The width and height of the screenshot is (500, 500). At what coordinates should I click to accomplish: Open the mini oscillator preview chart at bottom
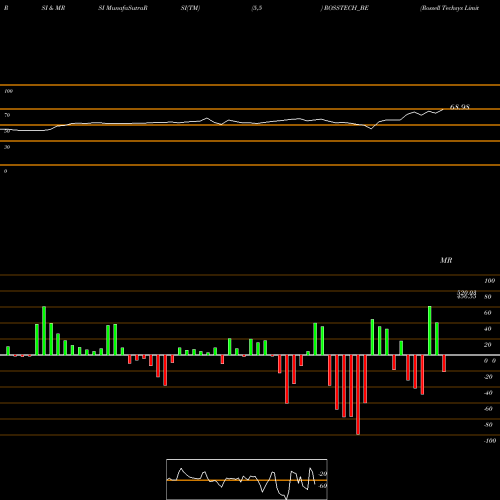247,479
